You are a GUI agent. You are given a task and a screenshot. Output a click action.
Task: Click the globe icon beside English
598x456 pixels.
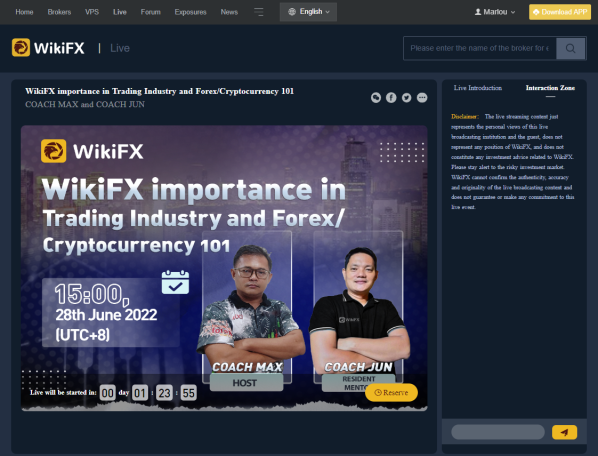click(292, 12)
